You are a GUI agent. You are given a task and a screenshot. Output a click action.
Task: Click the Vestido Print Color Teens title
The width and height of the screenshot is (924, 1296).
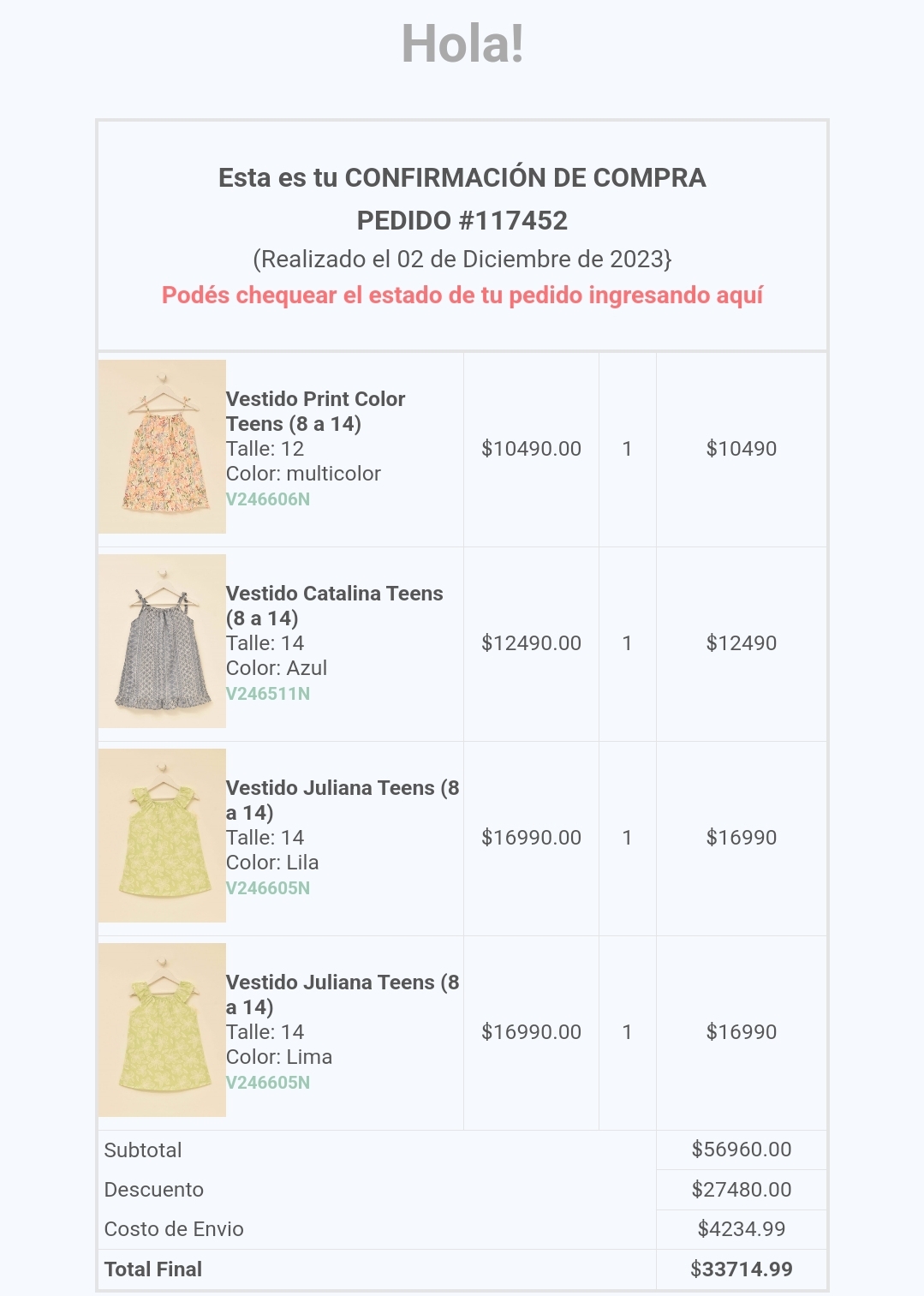315,411
